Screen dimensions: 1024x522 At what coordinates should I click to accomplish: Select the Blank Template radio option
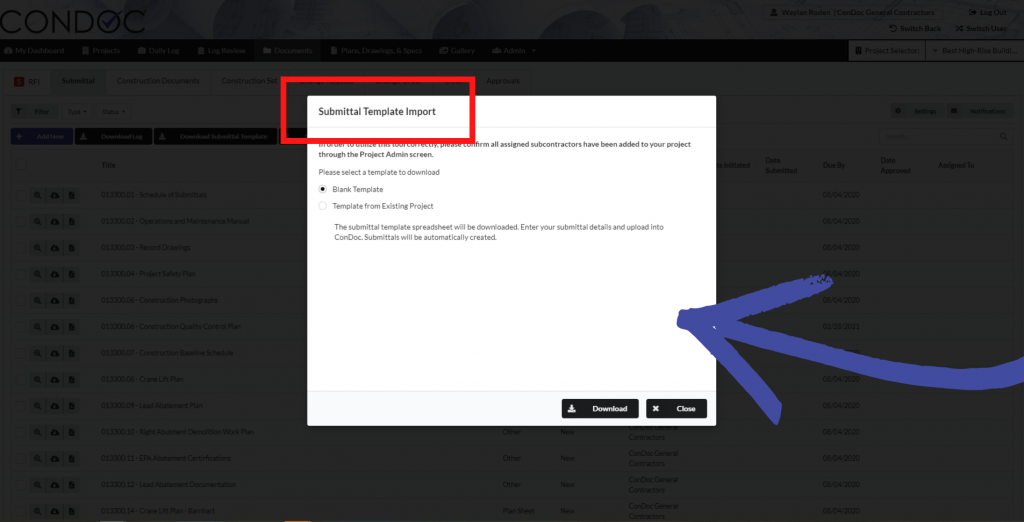323,189
